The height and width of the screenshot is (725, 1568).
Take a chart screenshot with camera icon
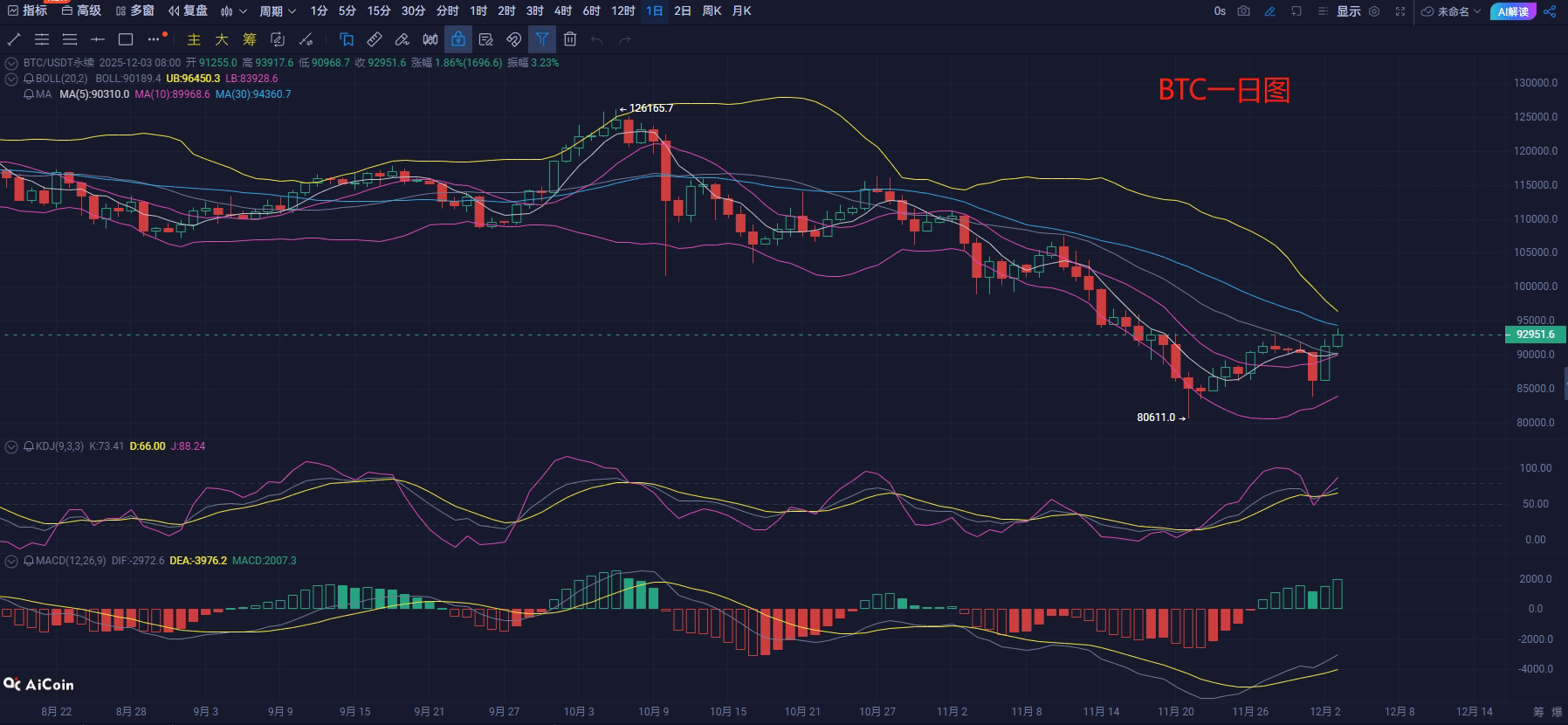pos(1244,11)
